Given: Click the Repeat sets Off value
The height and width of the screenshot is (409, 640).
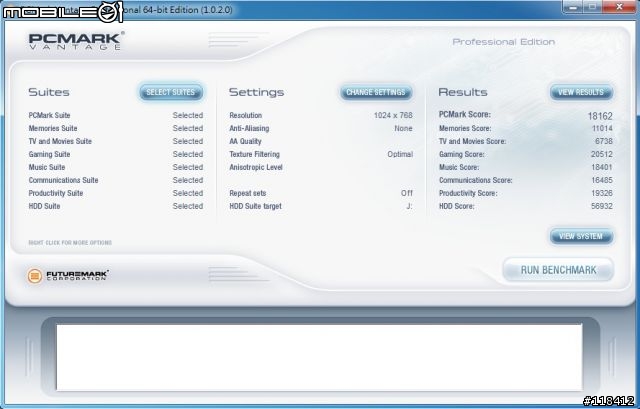Looking at the screenshot, I should coord(407,193).
